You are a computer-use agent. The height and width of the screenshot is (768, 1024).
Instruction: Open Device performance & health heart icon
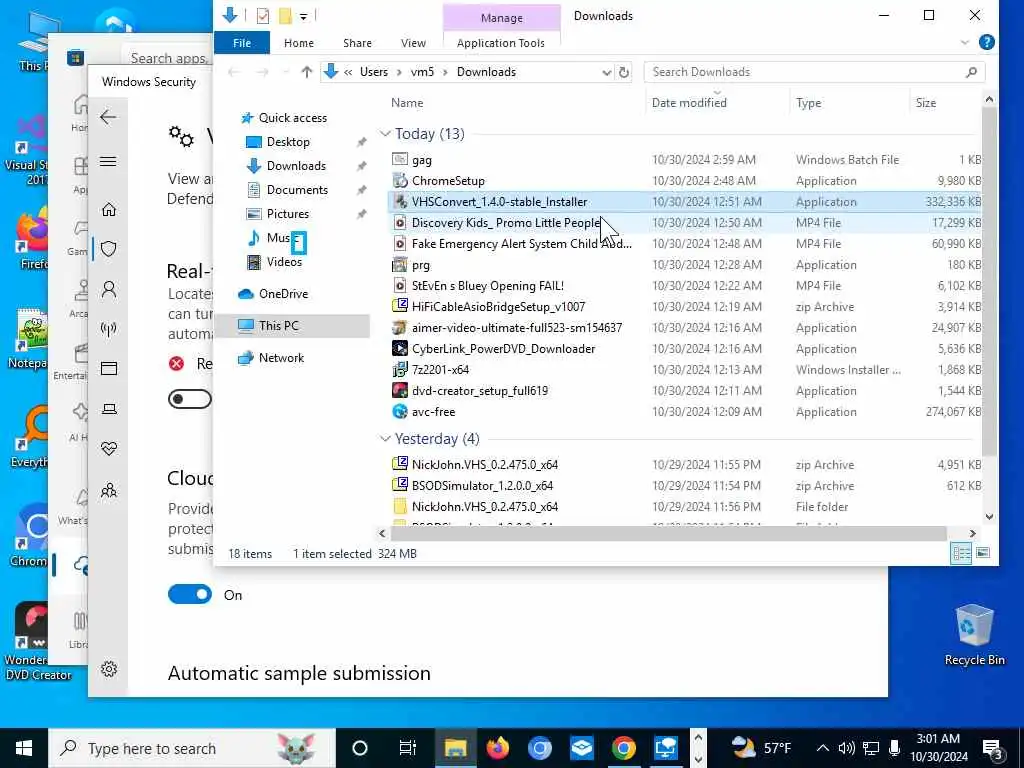click(x=109, y=449)
